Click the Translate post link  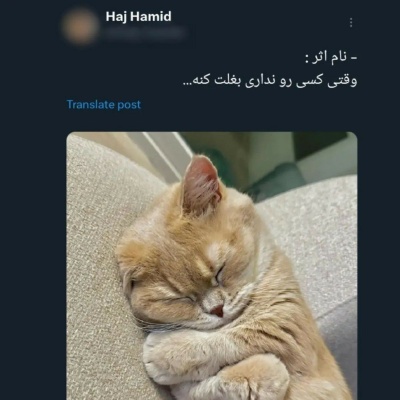click(x=104, y=105)
